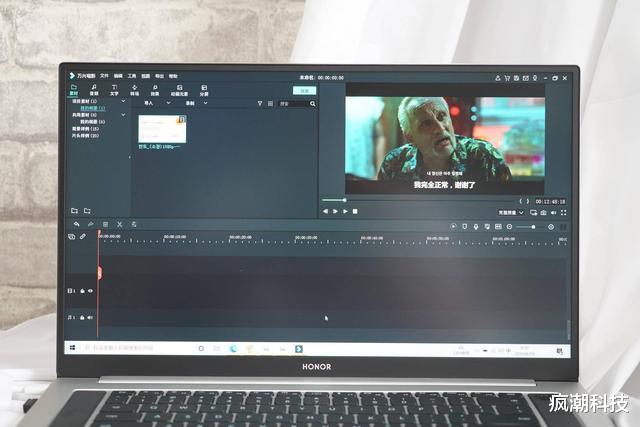Step to previous frame in preview
The width and height of the screenshot is (640, 427).
325,211
